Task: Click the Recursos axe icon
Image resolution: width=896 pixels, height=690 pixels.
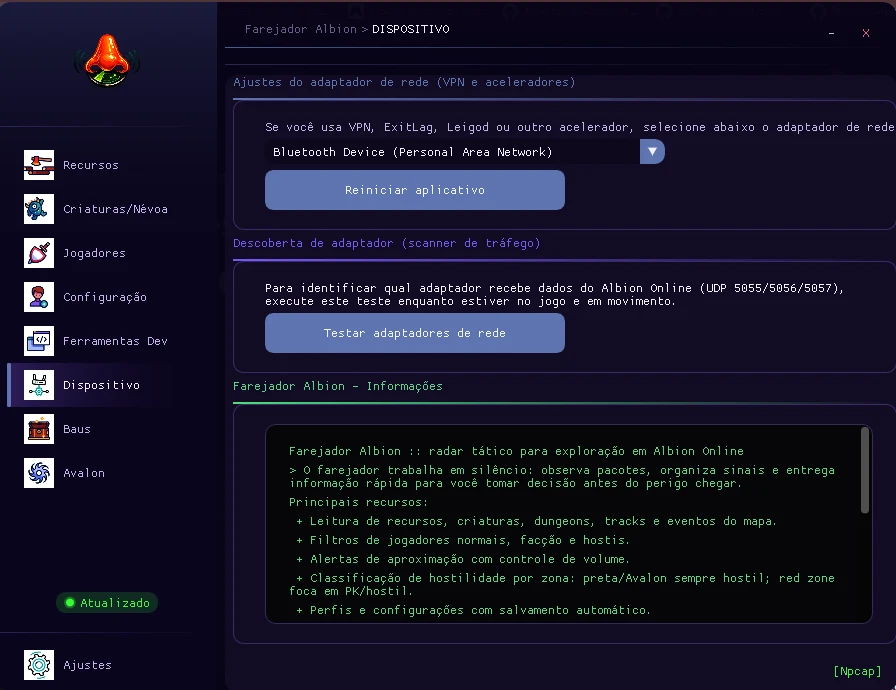Action: coord(39,165)
